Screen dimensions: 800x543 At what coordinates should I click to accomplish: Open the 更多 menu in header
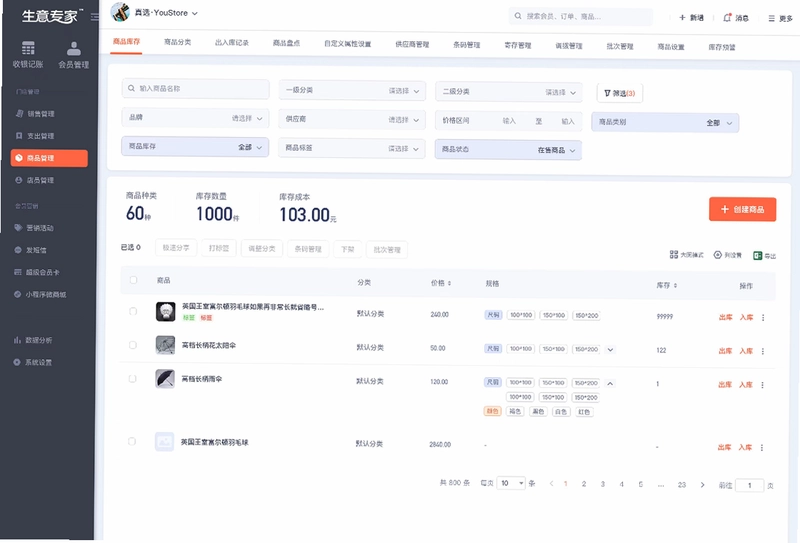point(780,18)
